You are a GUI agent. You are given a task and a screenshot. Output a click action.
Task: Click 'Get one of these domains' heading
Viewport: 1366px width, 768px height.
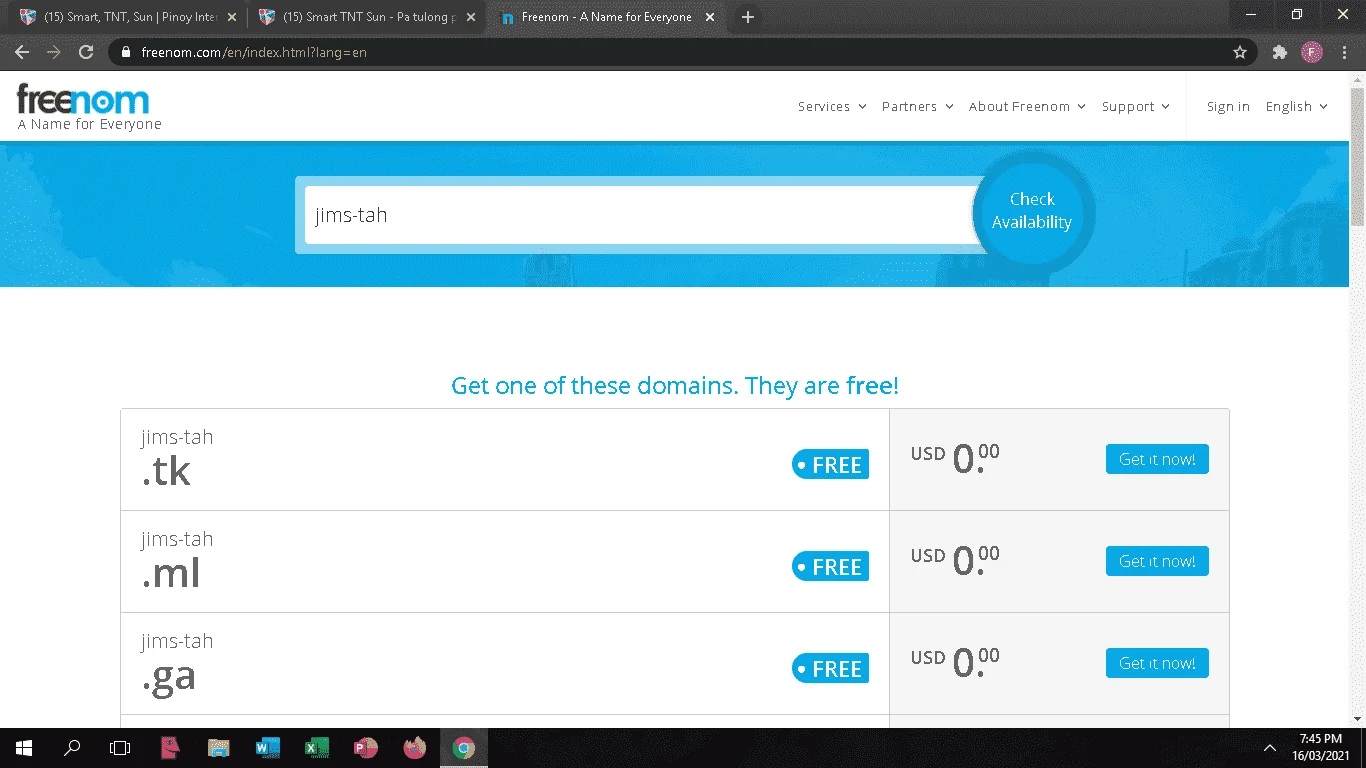[675, 385]
